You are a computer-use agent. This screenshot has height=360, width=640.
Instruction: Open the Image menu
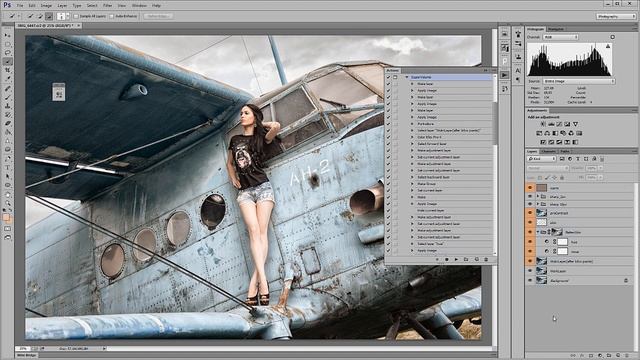(x=46, y=6)
